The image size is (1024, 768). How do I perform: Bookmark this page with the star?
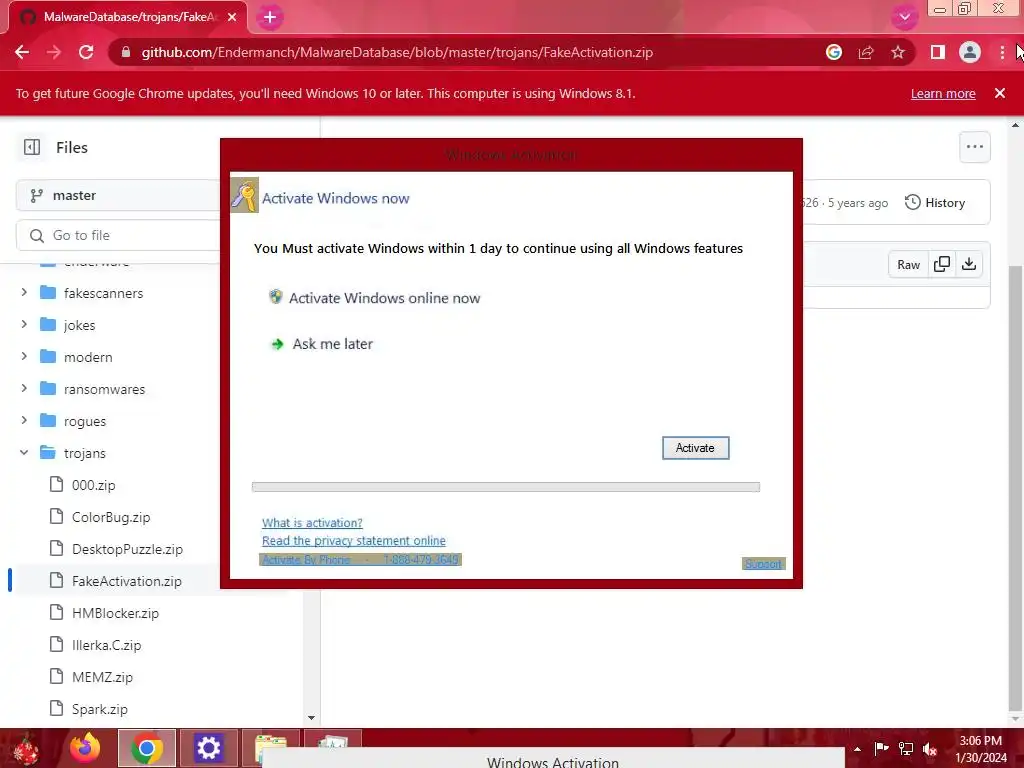pos(898,52)
